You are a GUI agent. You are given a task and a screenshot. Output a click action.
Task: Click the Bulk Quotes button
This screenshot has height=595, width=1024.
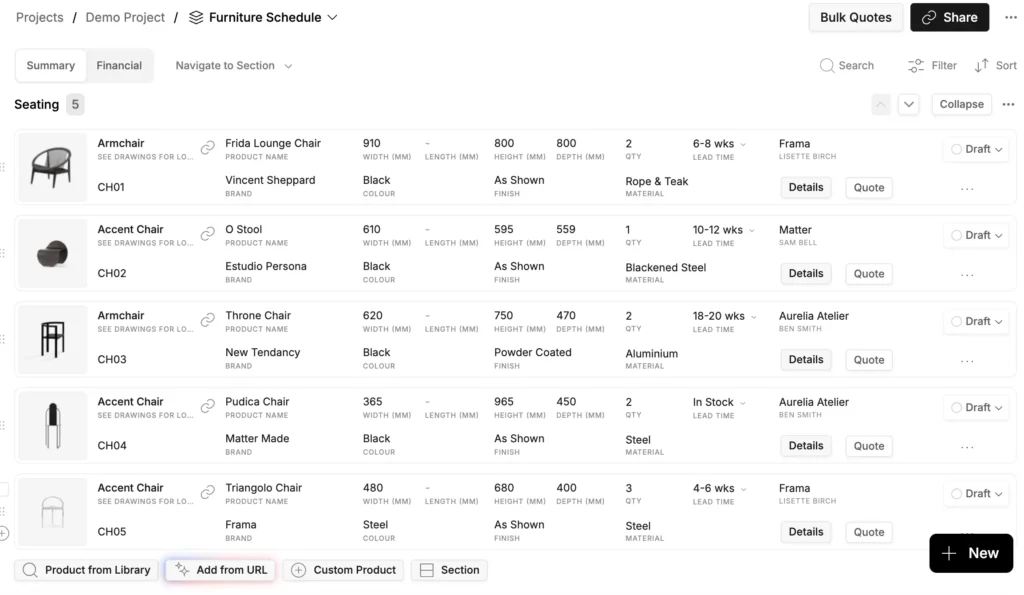856,17
